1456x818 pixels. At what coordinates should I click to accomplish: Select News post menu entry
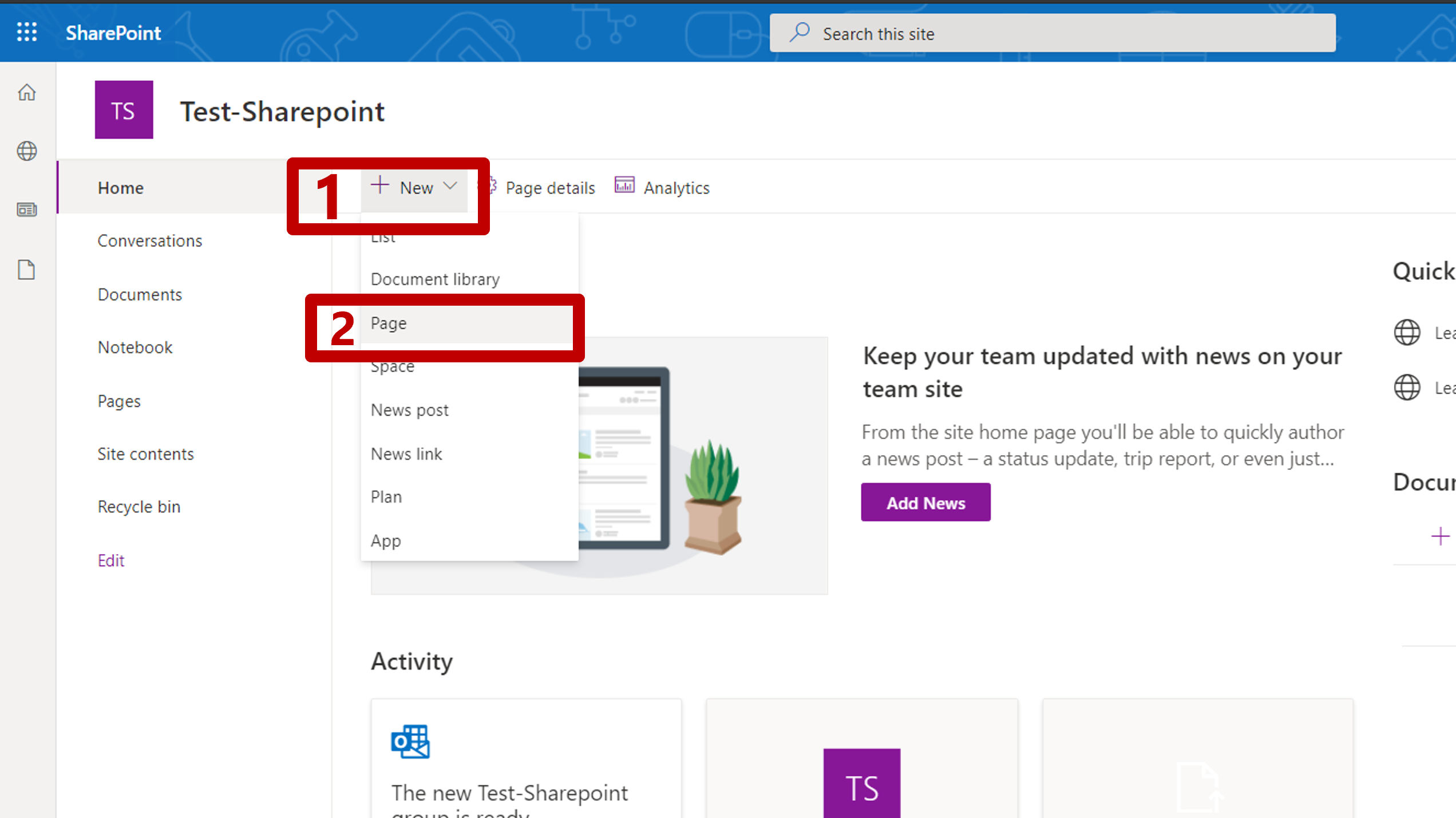(x=409, y=410)
